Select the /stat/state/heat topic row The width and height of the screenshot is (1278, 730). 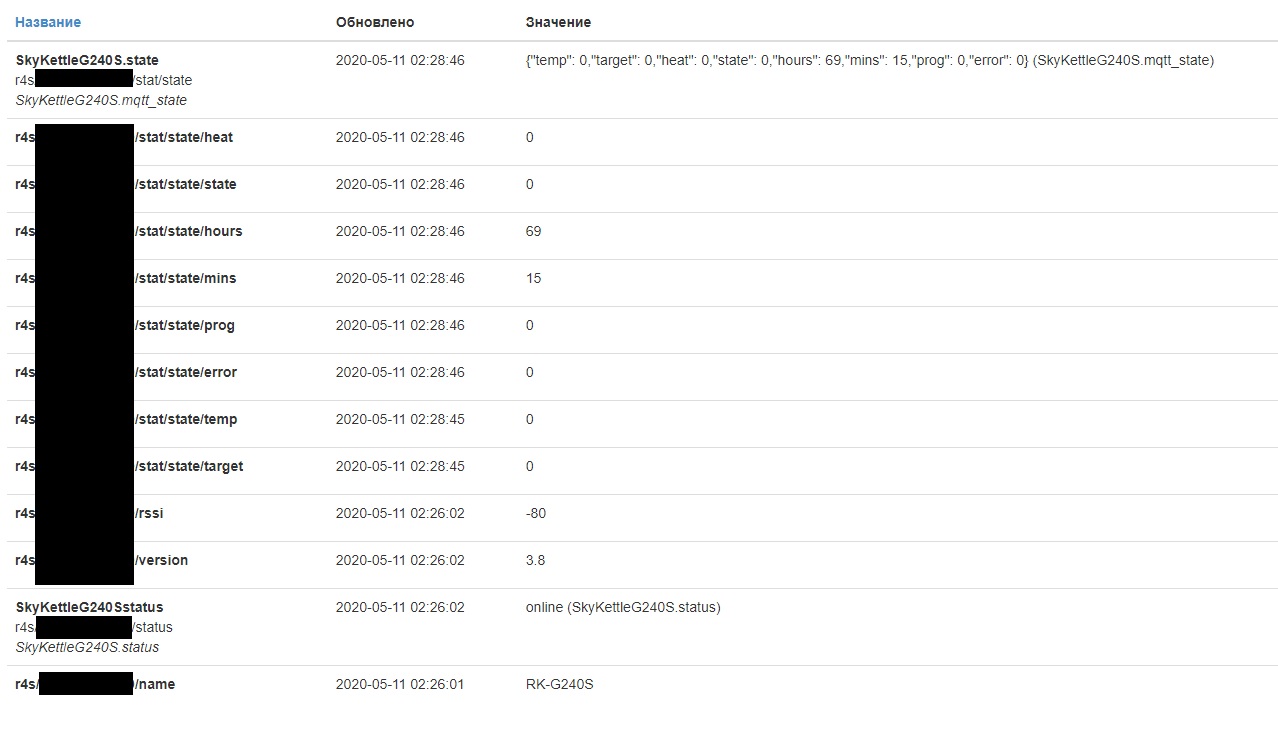point(184,137)
